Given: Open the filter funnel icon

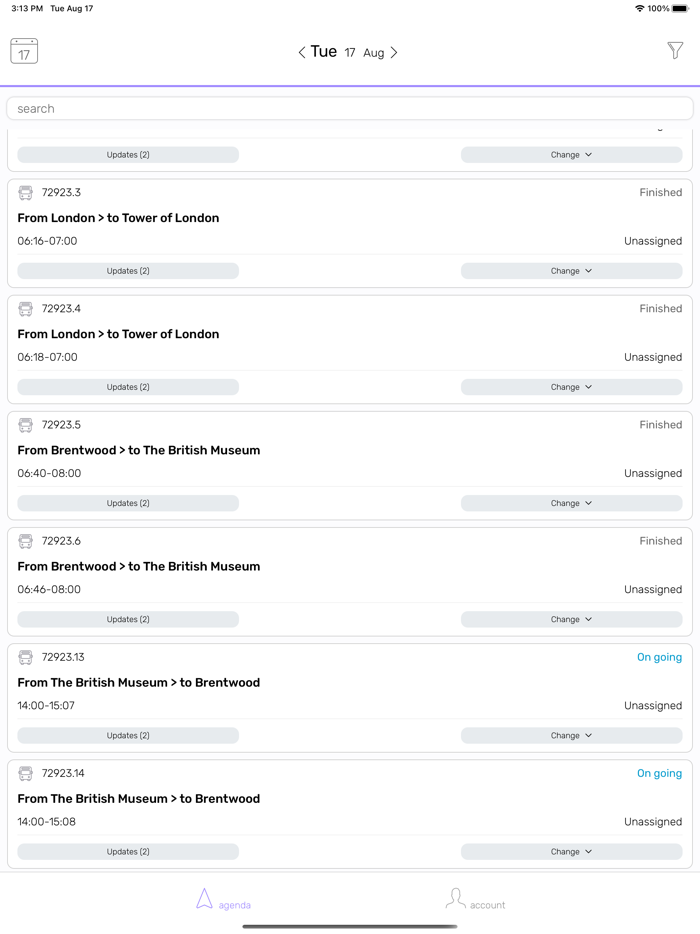Looking at the screenshot, I should click(675, 50).
